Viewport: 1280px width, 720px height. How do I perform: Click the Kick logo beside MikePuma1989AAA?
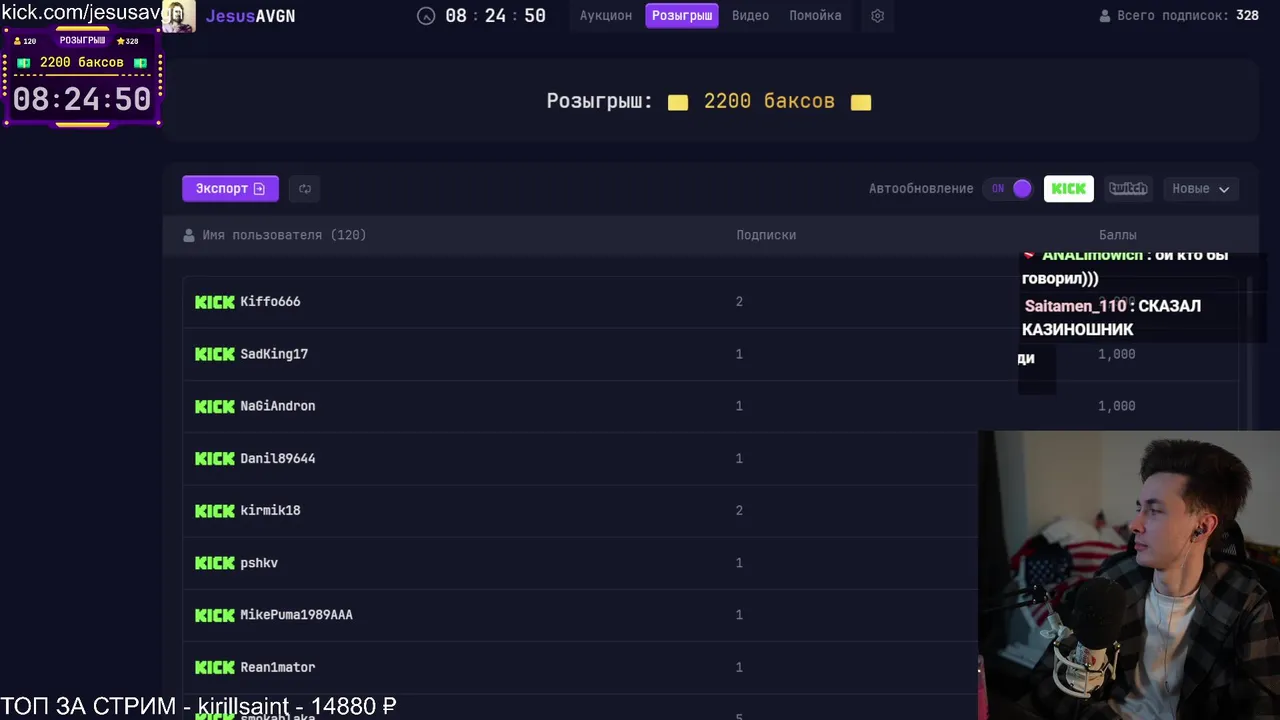(x=215, y=615)
